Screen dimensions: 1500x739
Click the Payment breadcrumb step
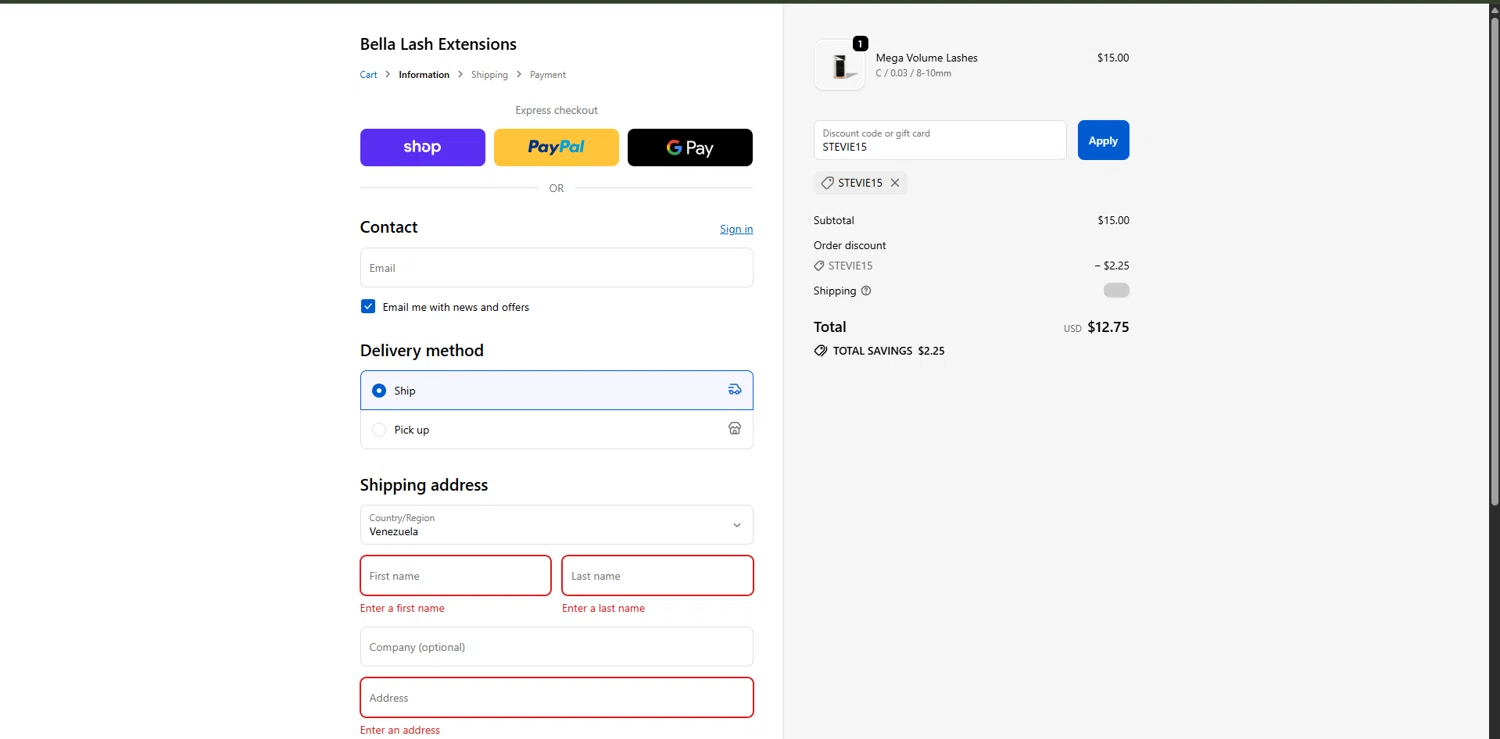(x=548, y=75)
